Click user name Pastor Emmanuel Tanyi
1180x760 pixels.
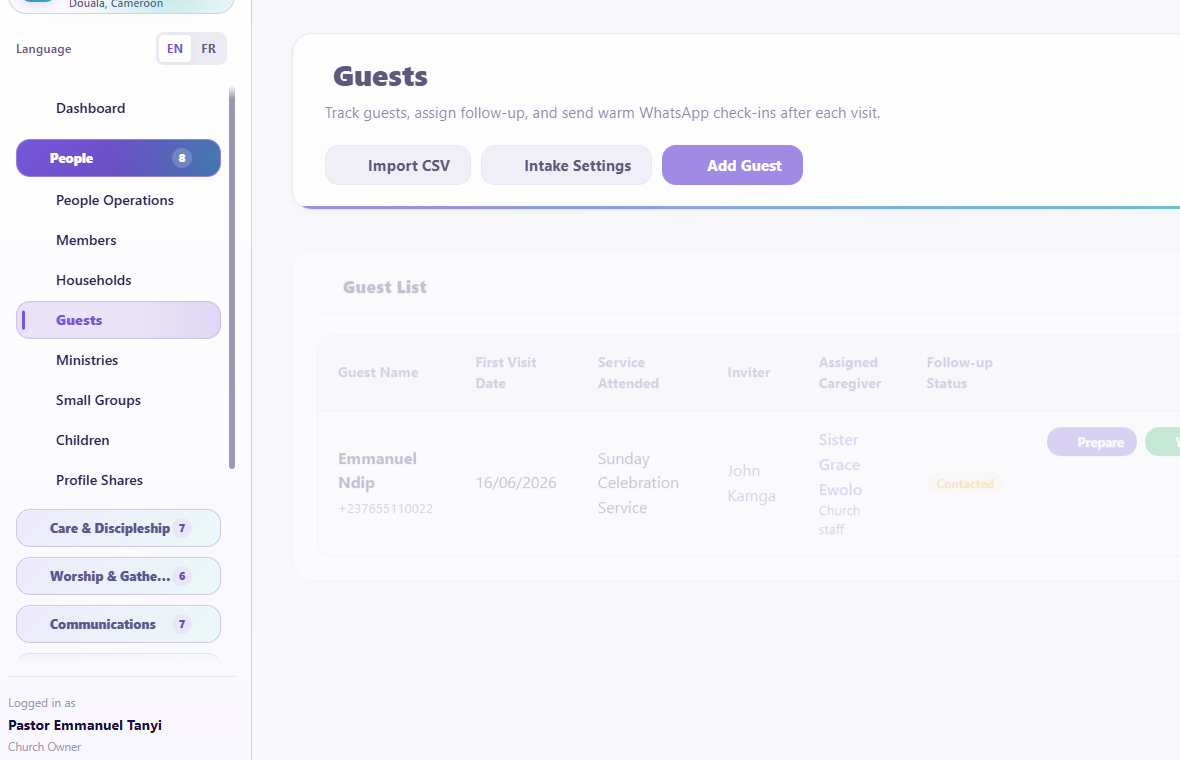coord(85,725)
